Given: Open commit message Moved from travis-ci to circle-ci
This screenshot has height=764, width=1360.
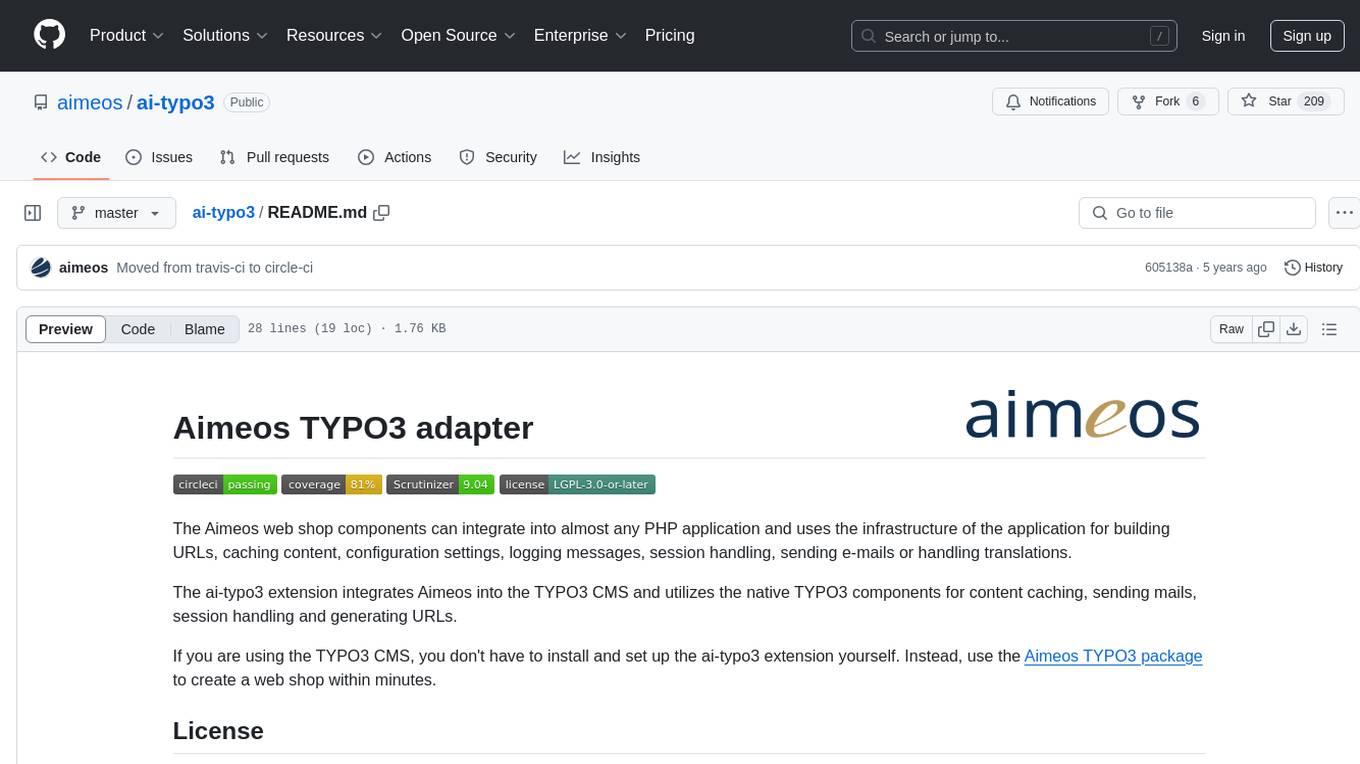Looking at the screenshot, I should click(214, 268).
